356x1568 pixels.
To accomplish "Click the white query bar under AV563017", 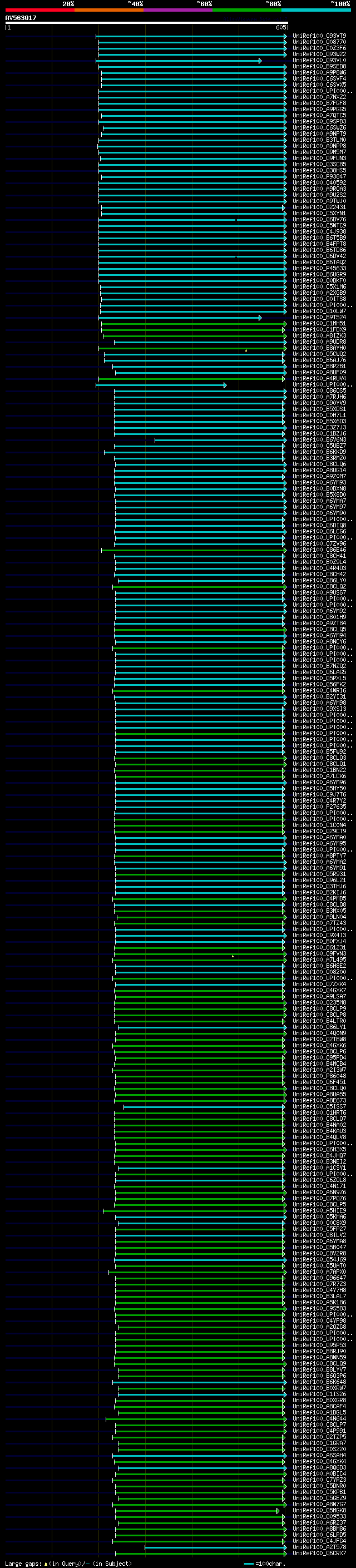I will pyautogui.click(x=146, y=22).
